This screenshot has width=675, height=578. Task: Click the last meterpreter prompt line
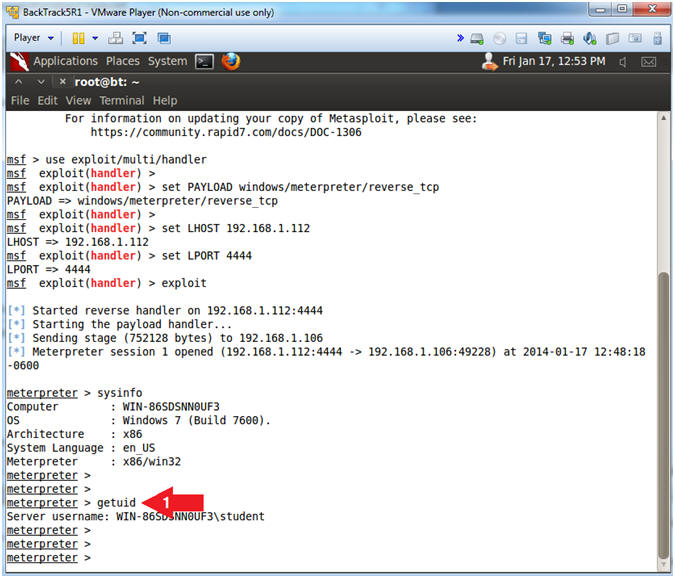(x=49, y=558)
